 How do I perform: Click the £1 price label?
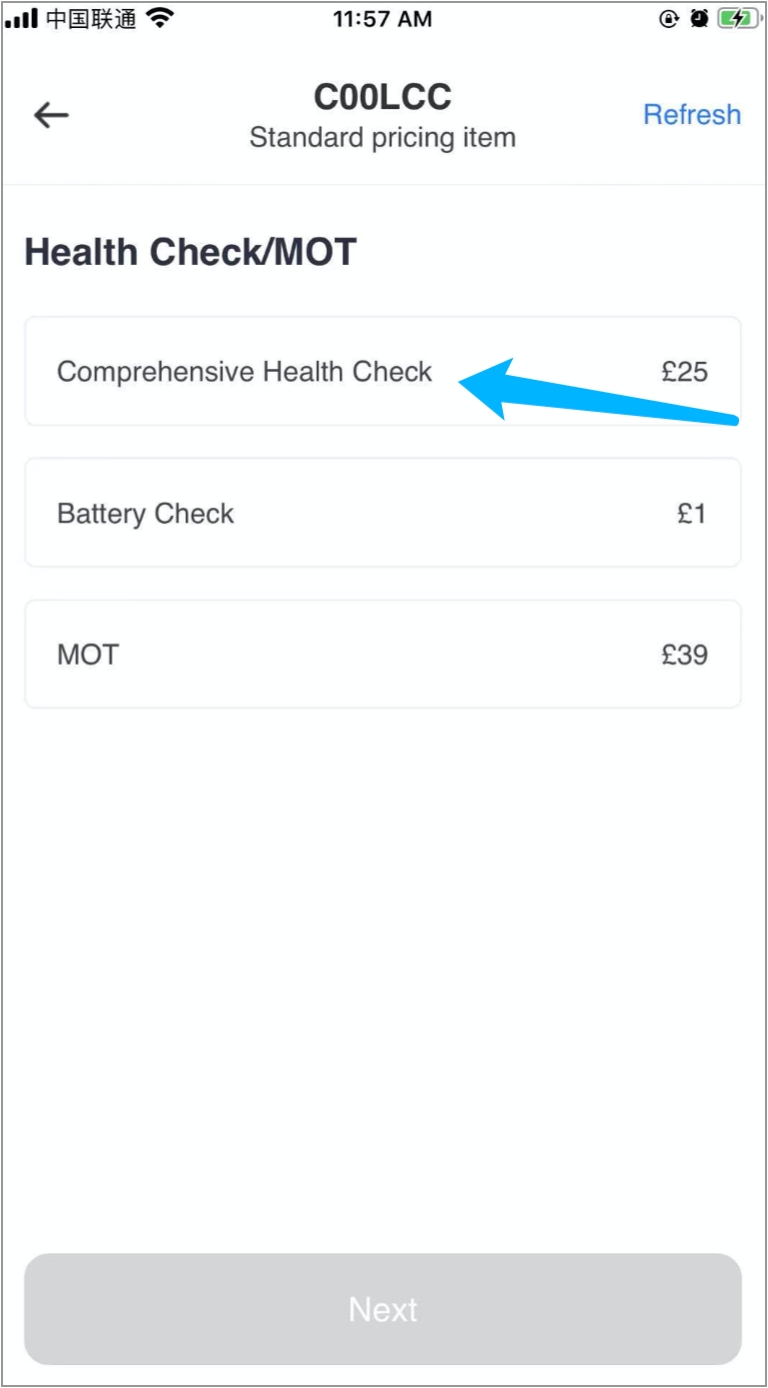[691, 514]
